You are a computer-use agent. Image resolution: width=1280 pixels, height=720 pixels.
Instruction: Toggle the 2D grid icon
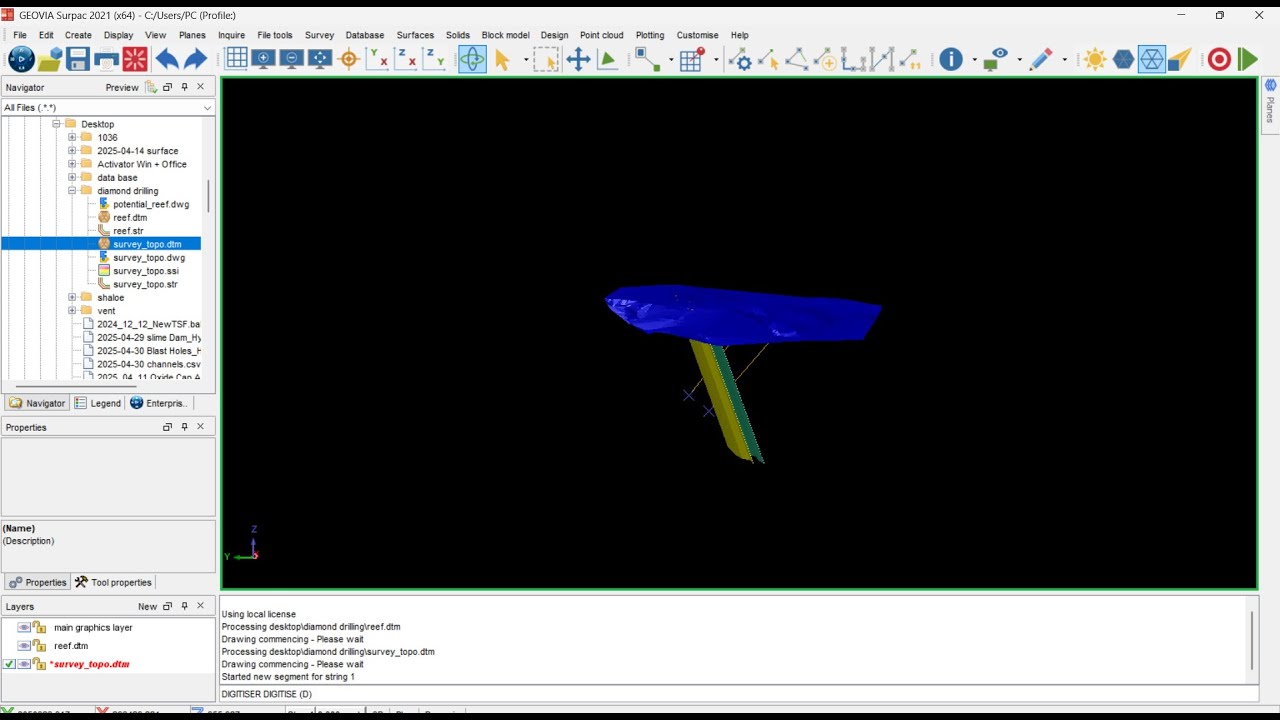(236, 59)
